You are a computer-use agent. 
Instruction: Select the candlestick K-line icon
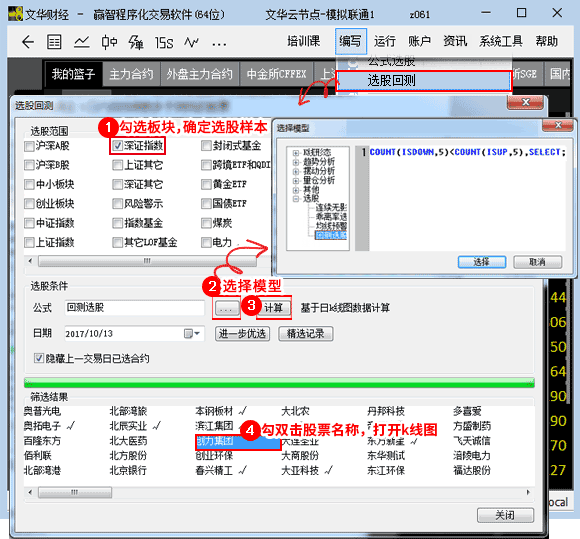[x=109, y=42]
